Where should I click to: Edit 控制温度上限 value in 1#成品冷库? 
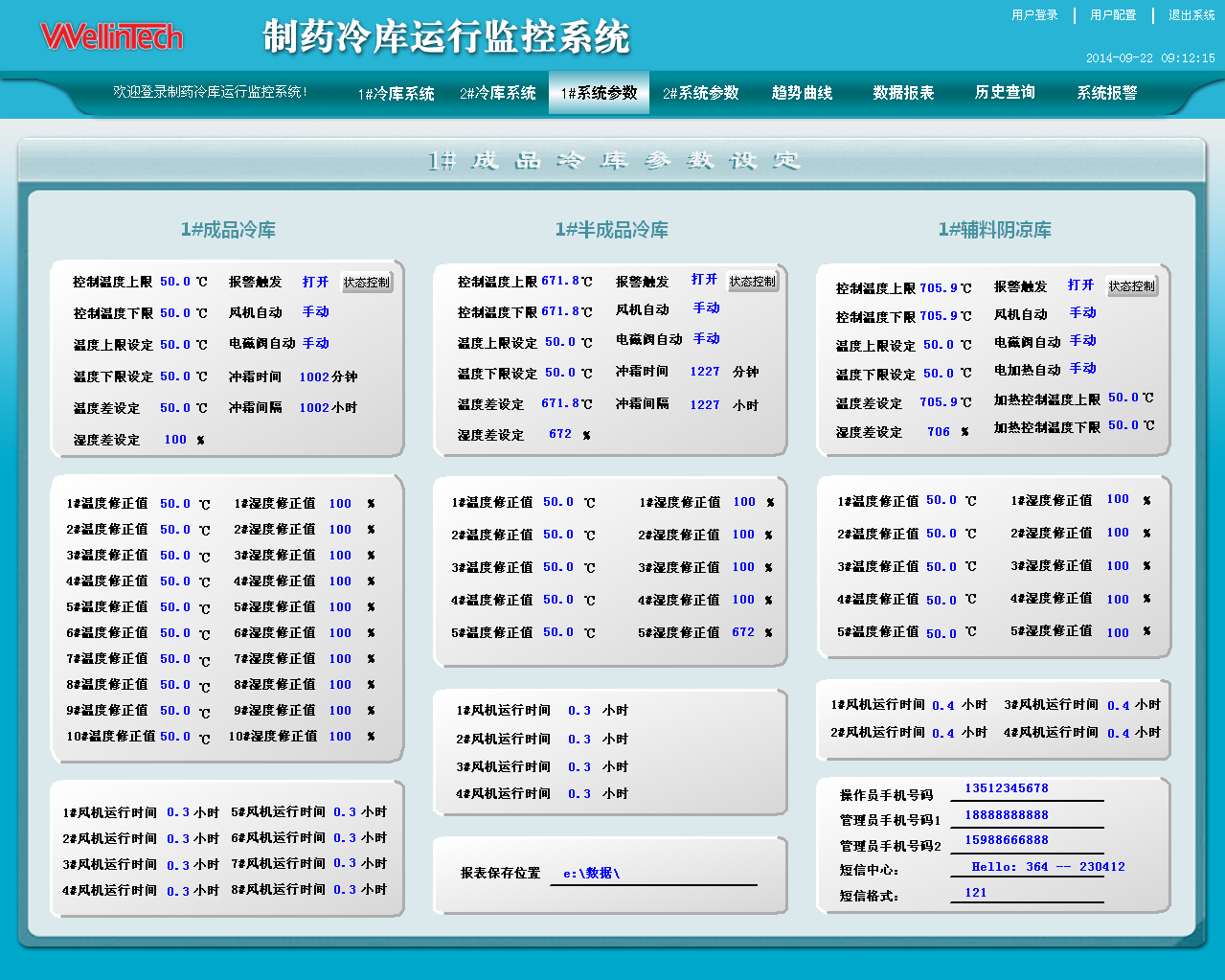pos(175,283)
